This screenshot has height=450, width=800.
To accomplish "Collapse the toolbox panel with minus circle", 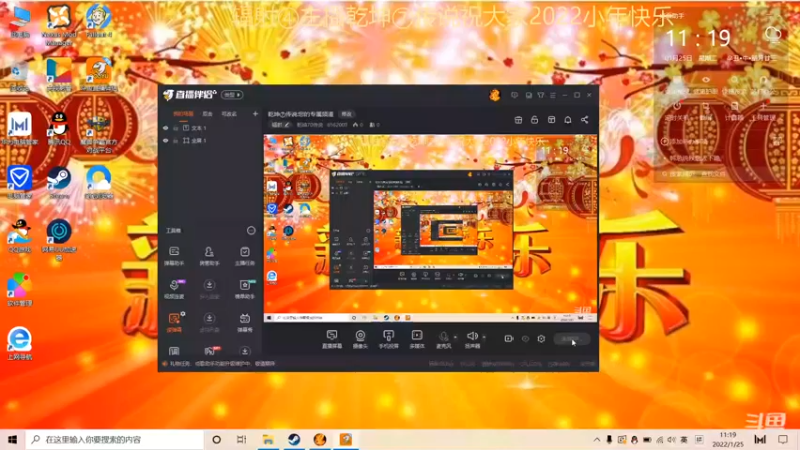I will coord(251,231).
